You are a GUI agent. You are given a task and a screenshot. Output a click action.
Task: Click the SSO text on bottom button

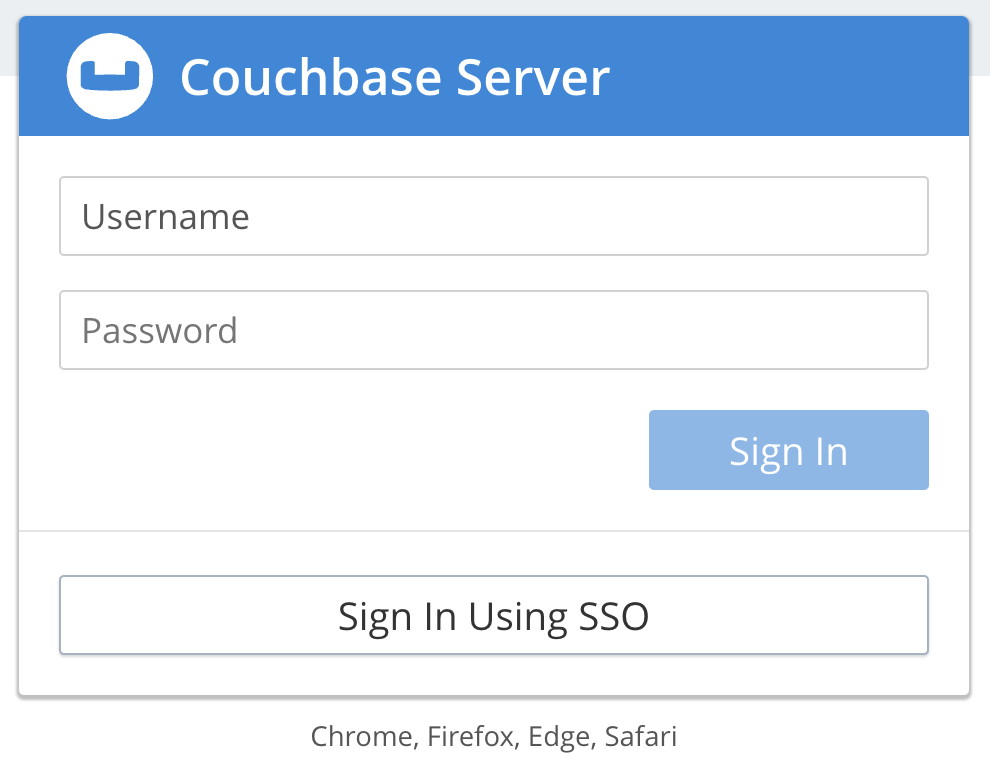[x=614, y=616]
